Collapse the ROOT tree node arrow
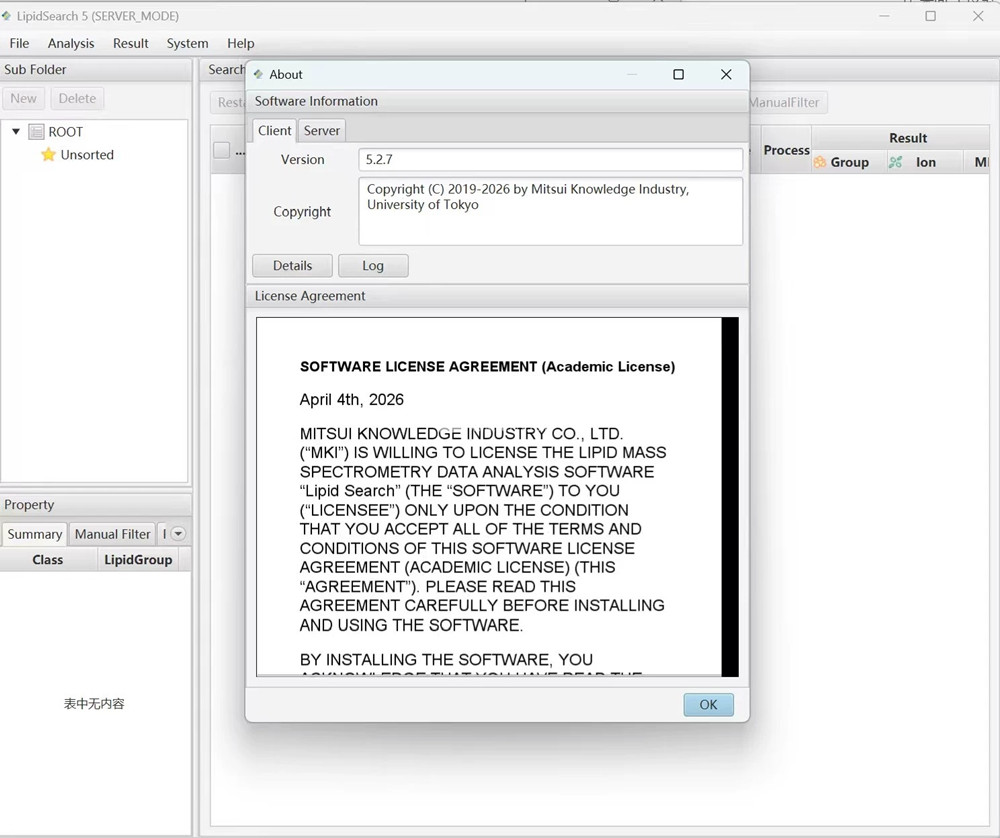This screenshot has height=838, width=1000. (16, 131)
